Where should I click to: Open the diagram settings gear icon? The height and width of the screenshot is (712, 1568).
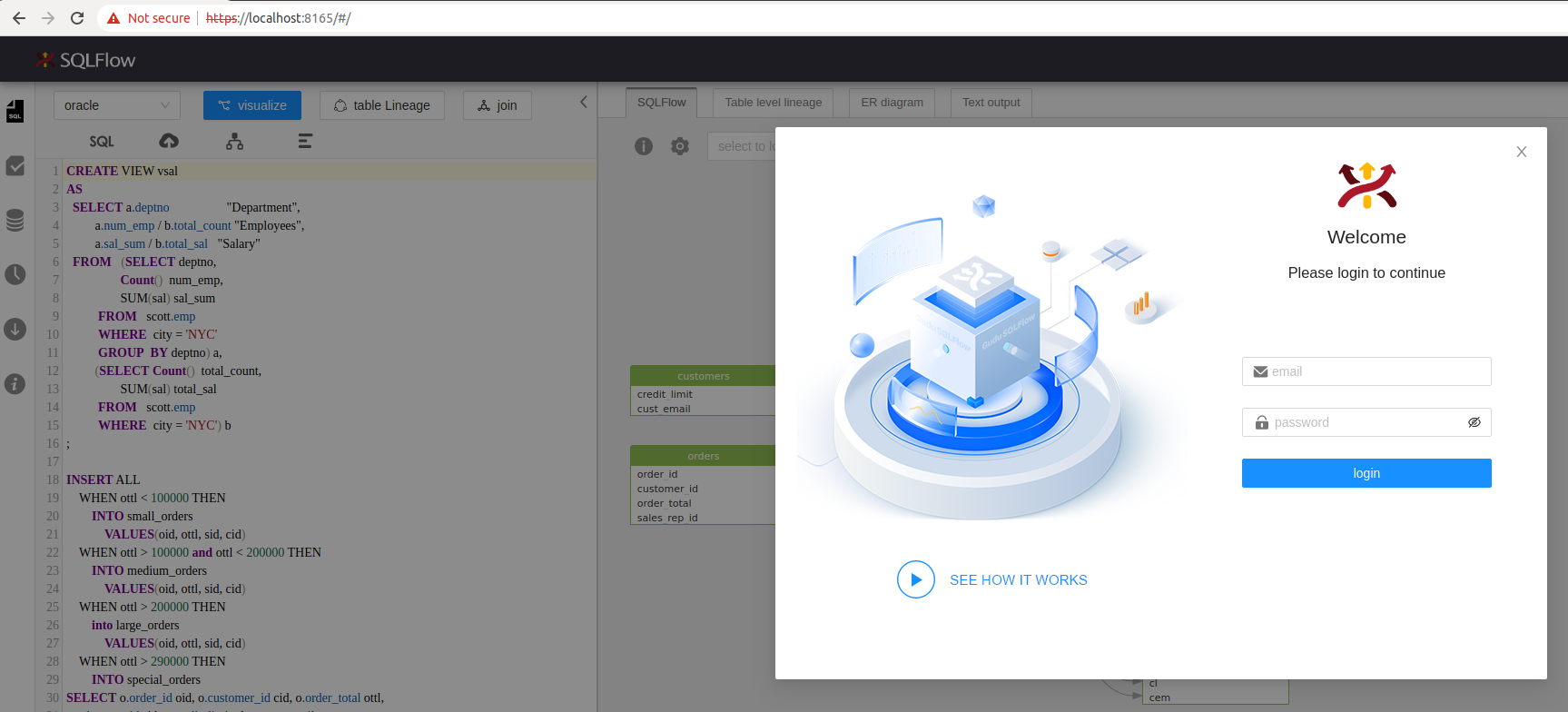click(680, 146)
